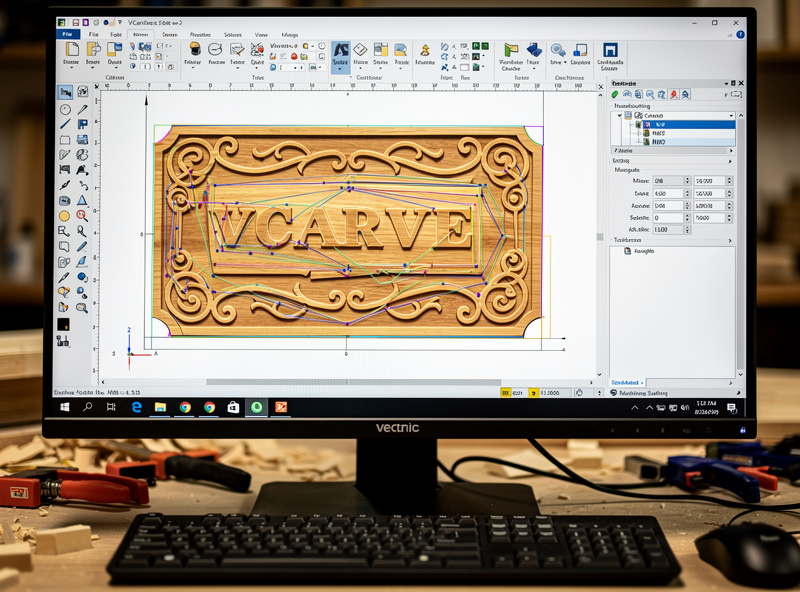
Task: Click the stepper arrows next to the 11.00 field
Action: point(687,230)
